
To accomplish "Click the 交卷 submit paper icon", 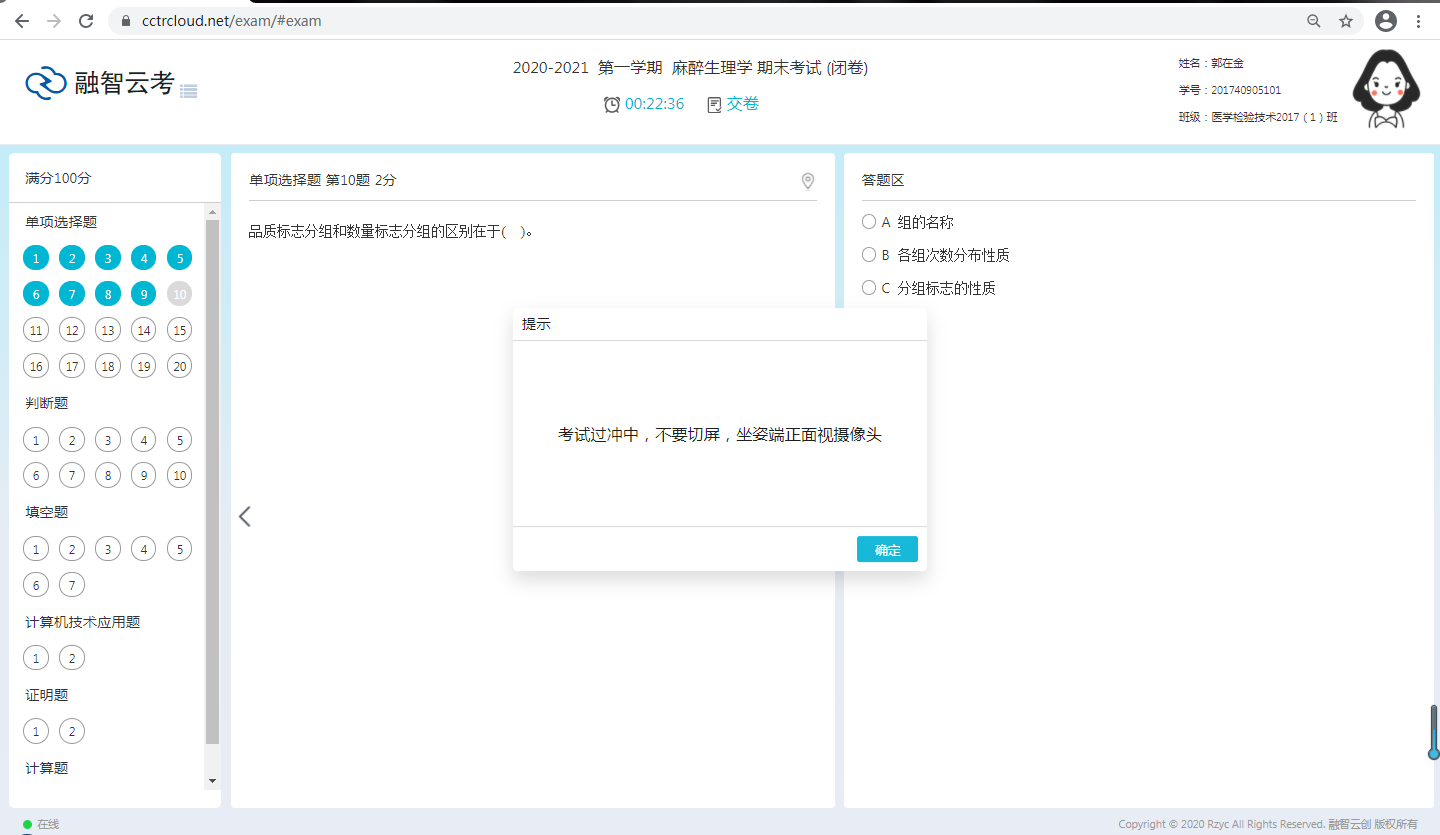I will 714,105.
